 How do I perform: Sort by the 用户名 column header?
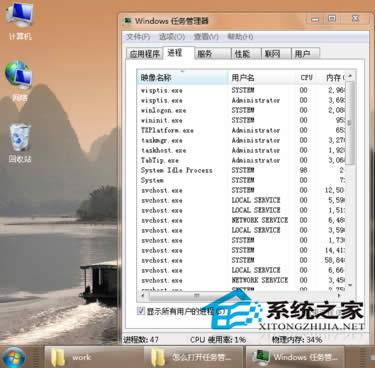[x=263, y=78]
